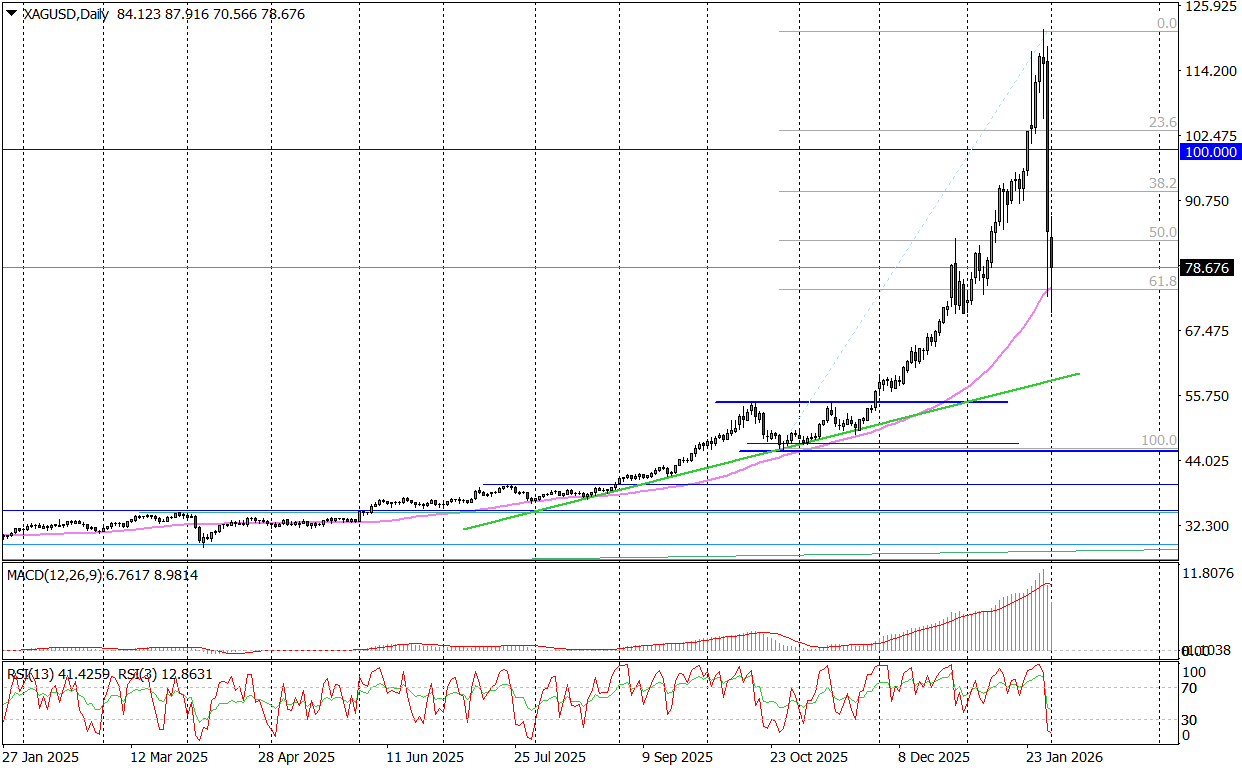Select the Fibonacci 50.0 level label
This screenshot has width=1242, height=771.
(x=1162, y=232)
